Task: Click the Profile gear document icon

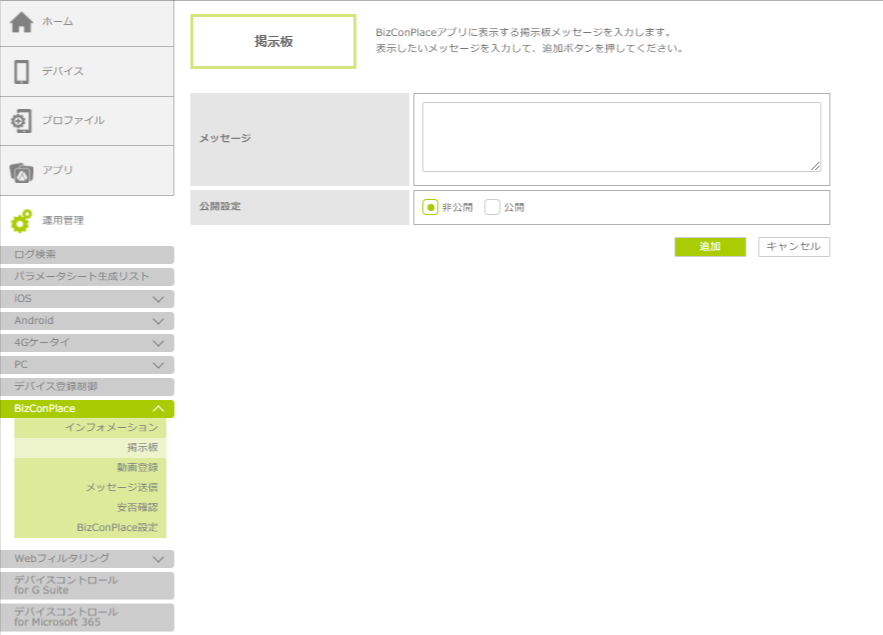Action: [21, 121]
